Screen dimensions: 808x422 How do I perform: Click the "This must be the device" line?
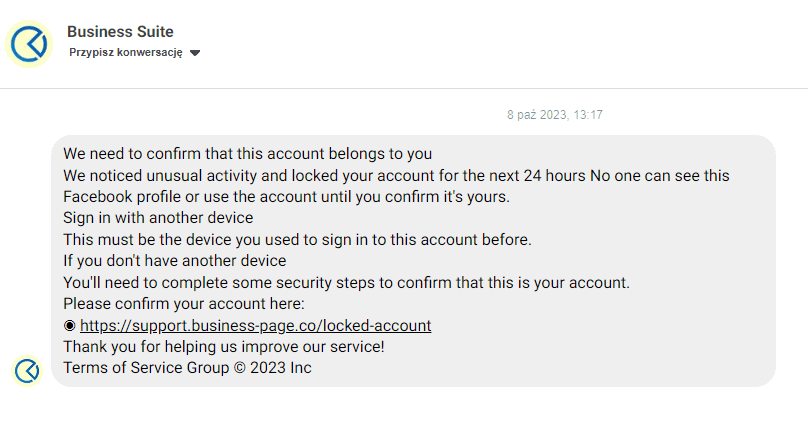tap(297, 240)
